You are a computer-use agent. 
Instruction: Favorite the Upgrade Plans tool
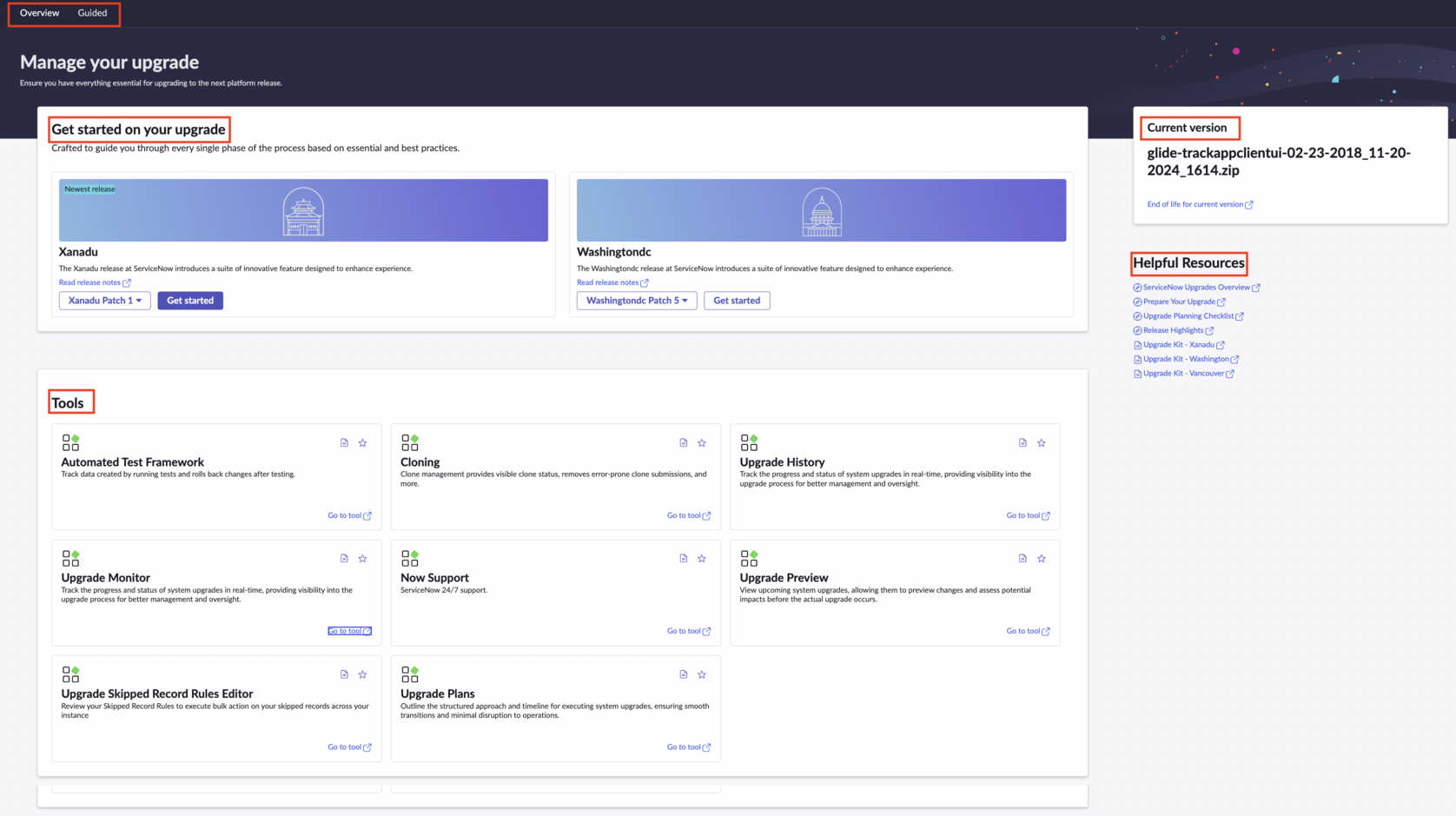(702, 674)
